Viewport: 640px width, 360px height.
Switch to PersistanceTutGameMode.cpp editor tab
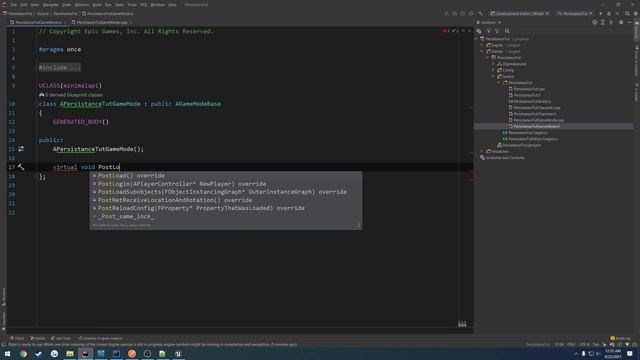click(102, 22)
